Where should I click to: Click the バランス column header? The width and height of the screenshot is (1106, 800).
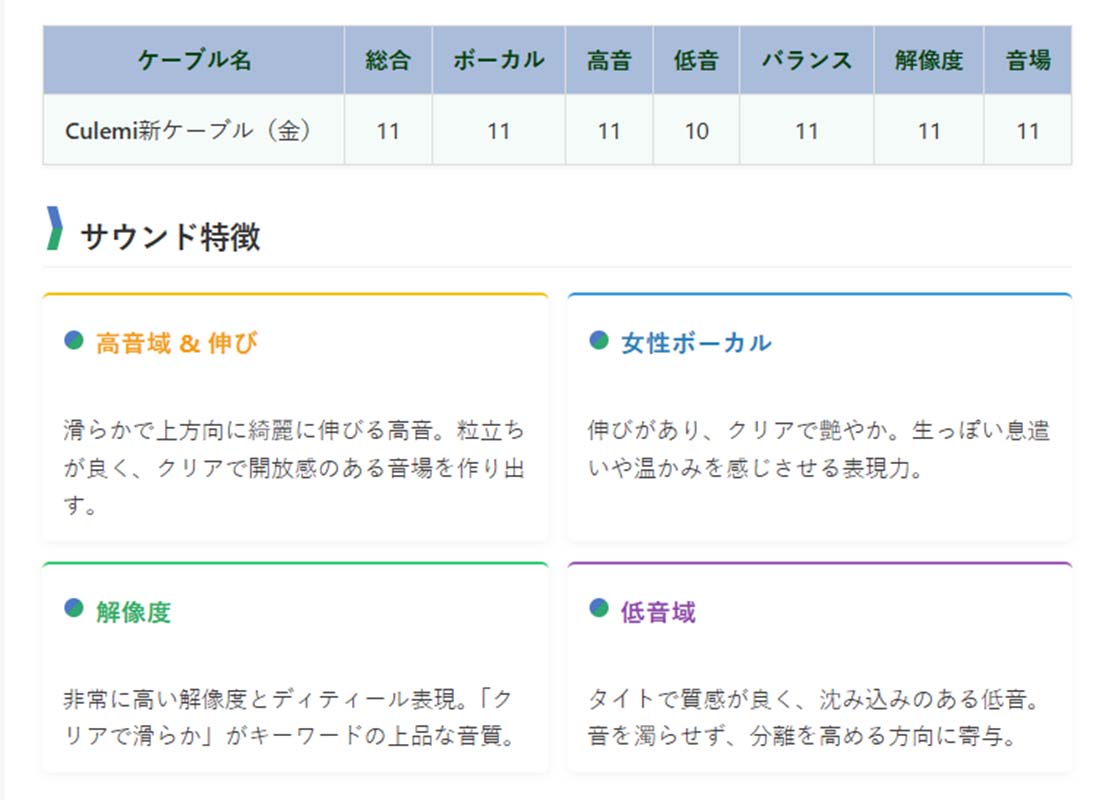tap(806, 60)
